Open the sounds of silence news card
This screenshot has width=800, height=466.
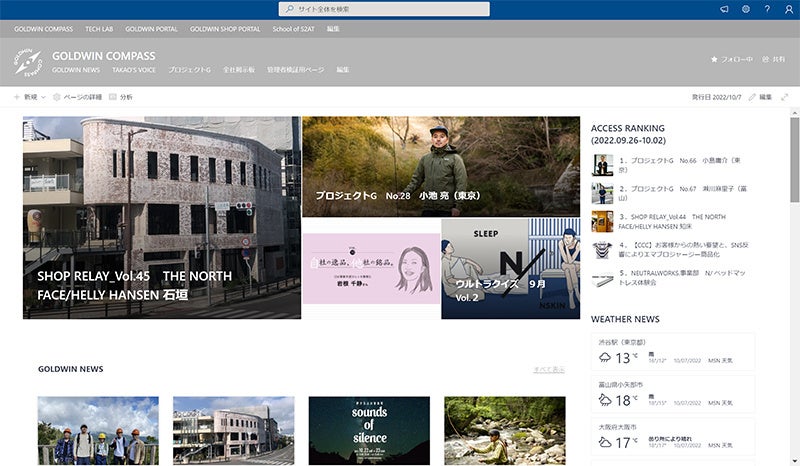click(x=369, y=431)
